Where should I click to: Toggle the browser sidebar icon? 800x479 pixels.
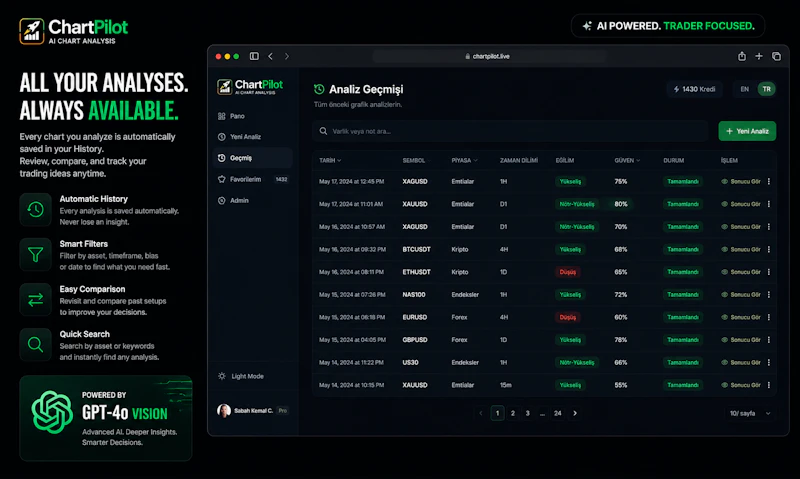254,56
